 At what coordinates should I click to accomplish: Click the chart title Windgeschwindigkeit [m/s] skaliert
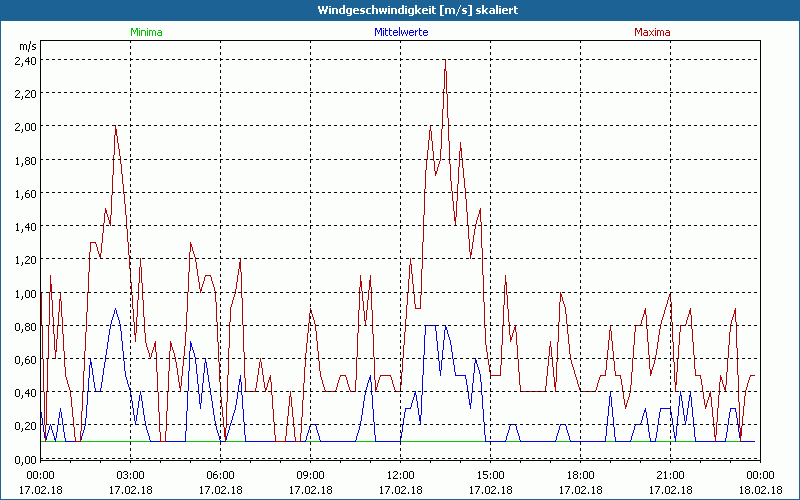pyautogui.click(x=400, y=10)
